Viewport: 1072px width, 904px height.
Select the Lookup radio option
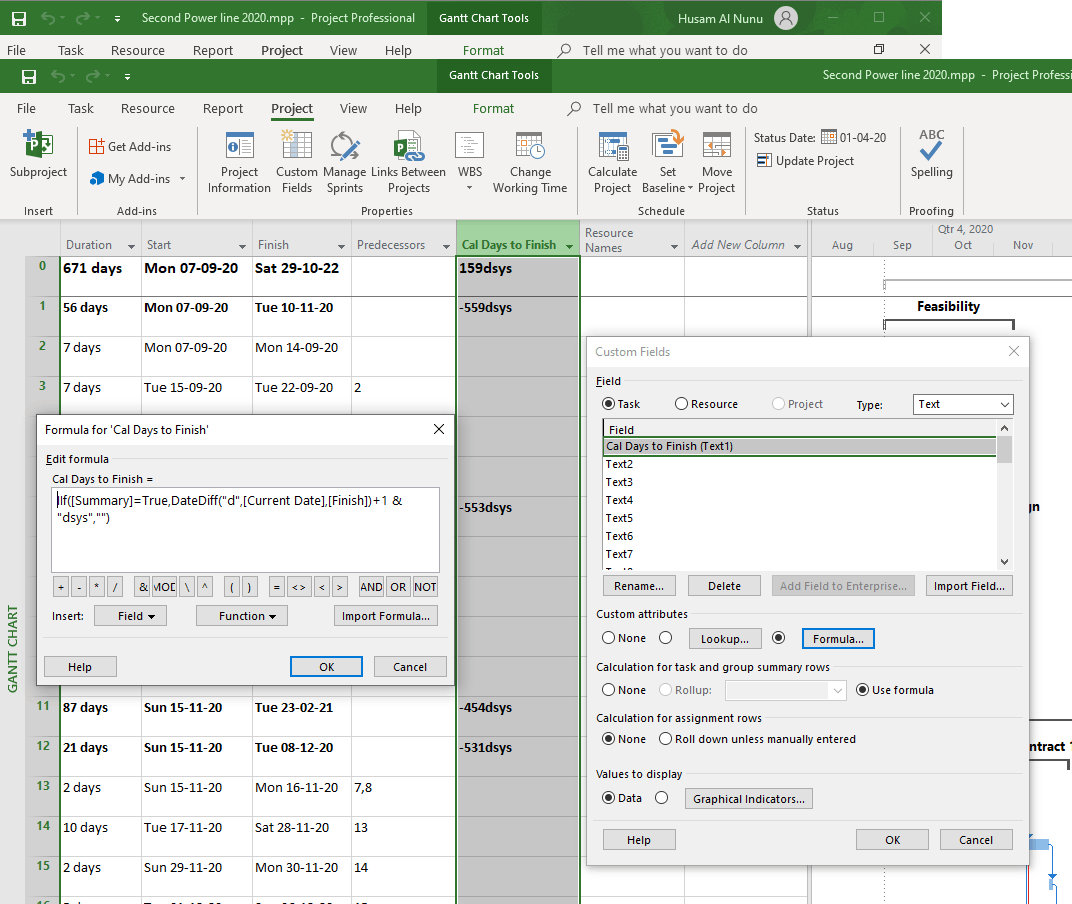click(x=665, y=637)
